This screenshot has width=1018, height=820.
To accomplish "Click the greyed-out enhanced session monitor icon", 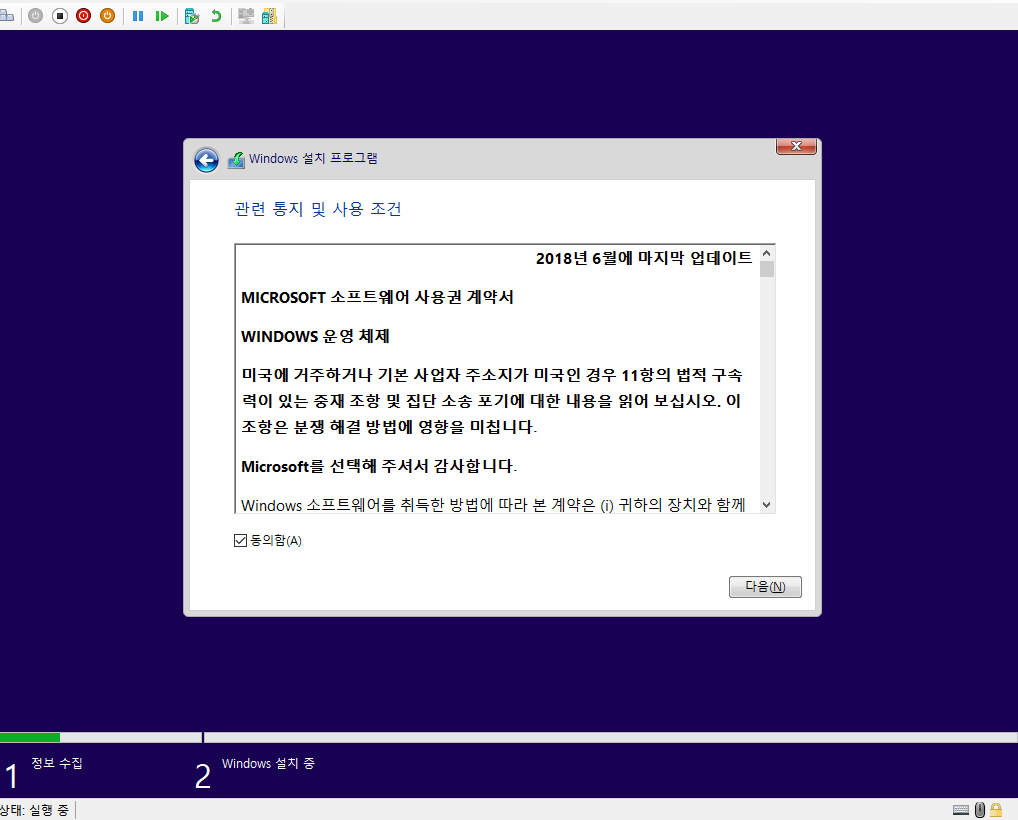I will [x=246, y=16].
